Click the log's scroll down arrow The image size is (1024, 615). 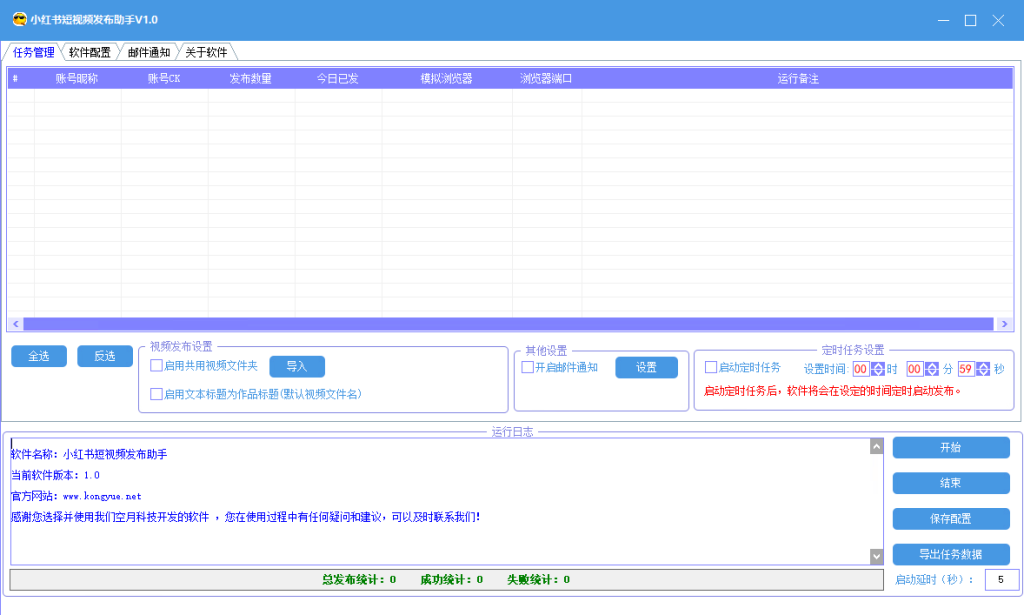[x=876, y=556]
